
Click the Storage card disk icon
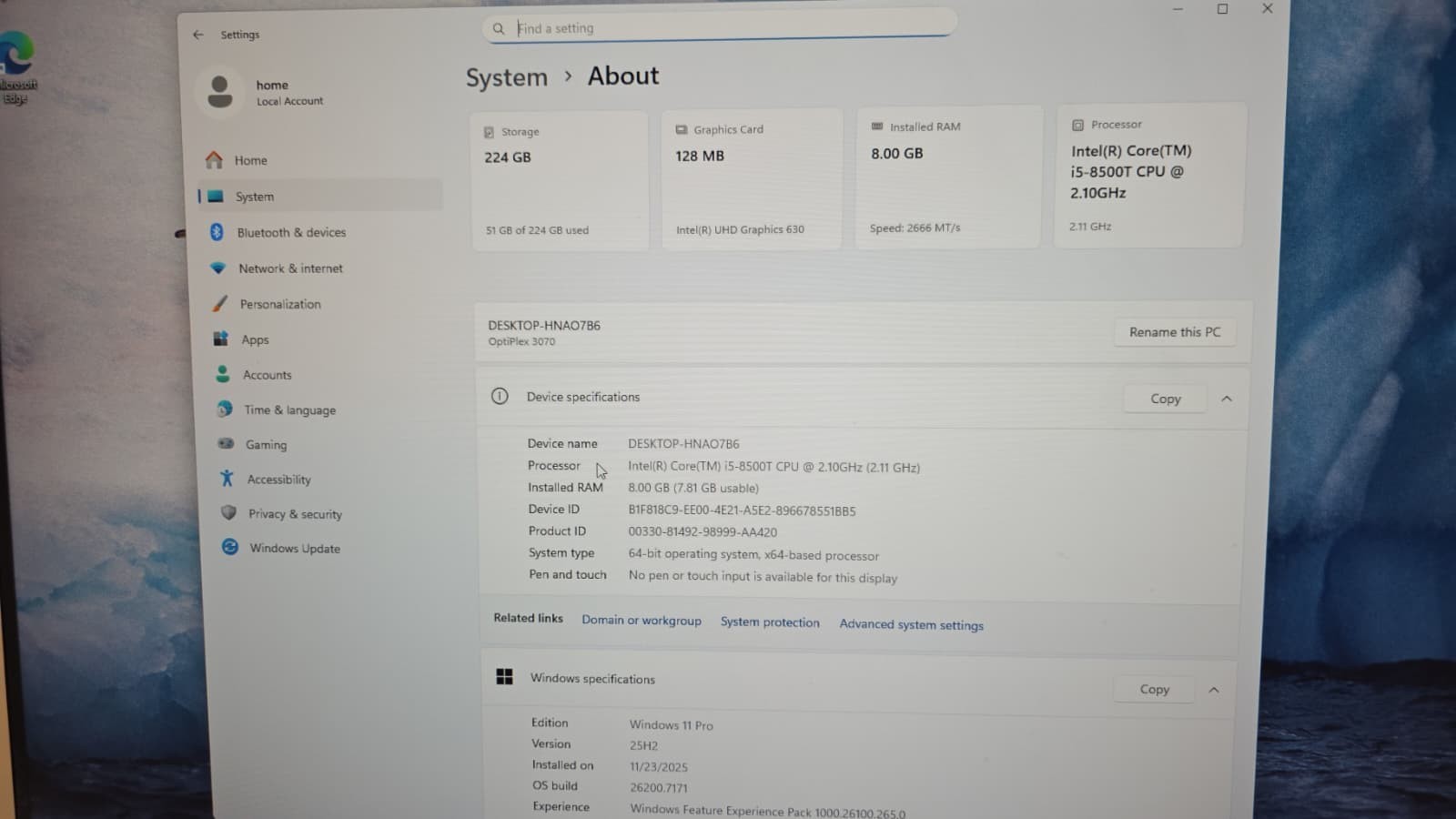pyautogui.click(x=489, y=132)
